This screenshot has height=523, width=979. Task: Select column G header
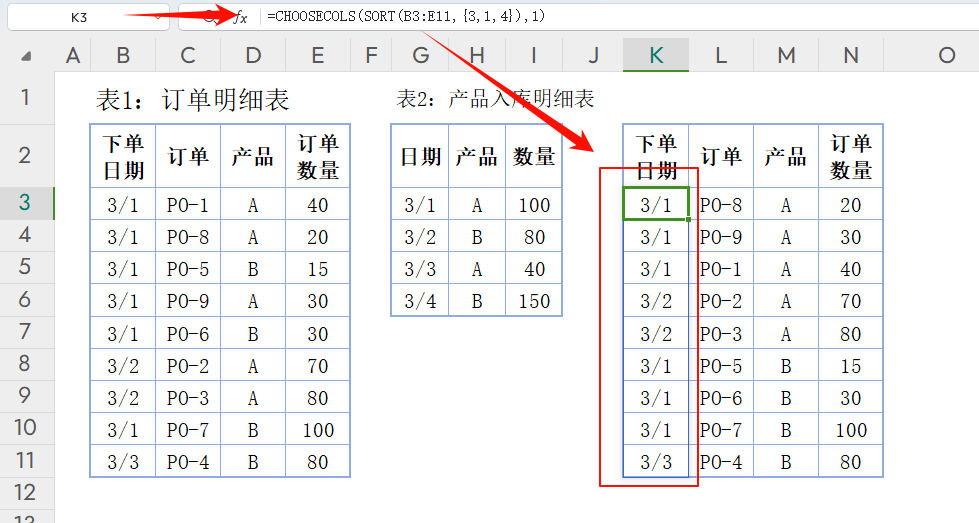point(420,56)
